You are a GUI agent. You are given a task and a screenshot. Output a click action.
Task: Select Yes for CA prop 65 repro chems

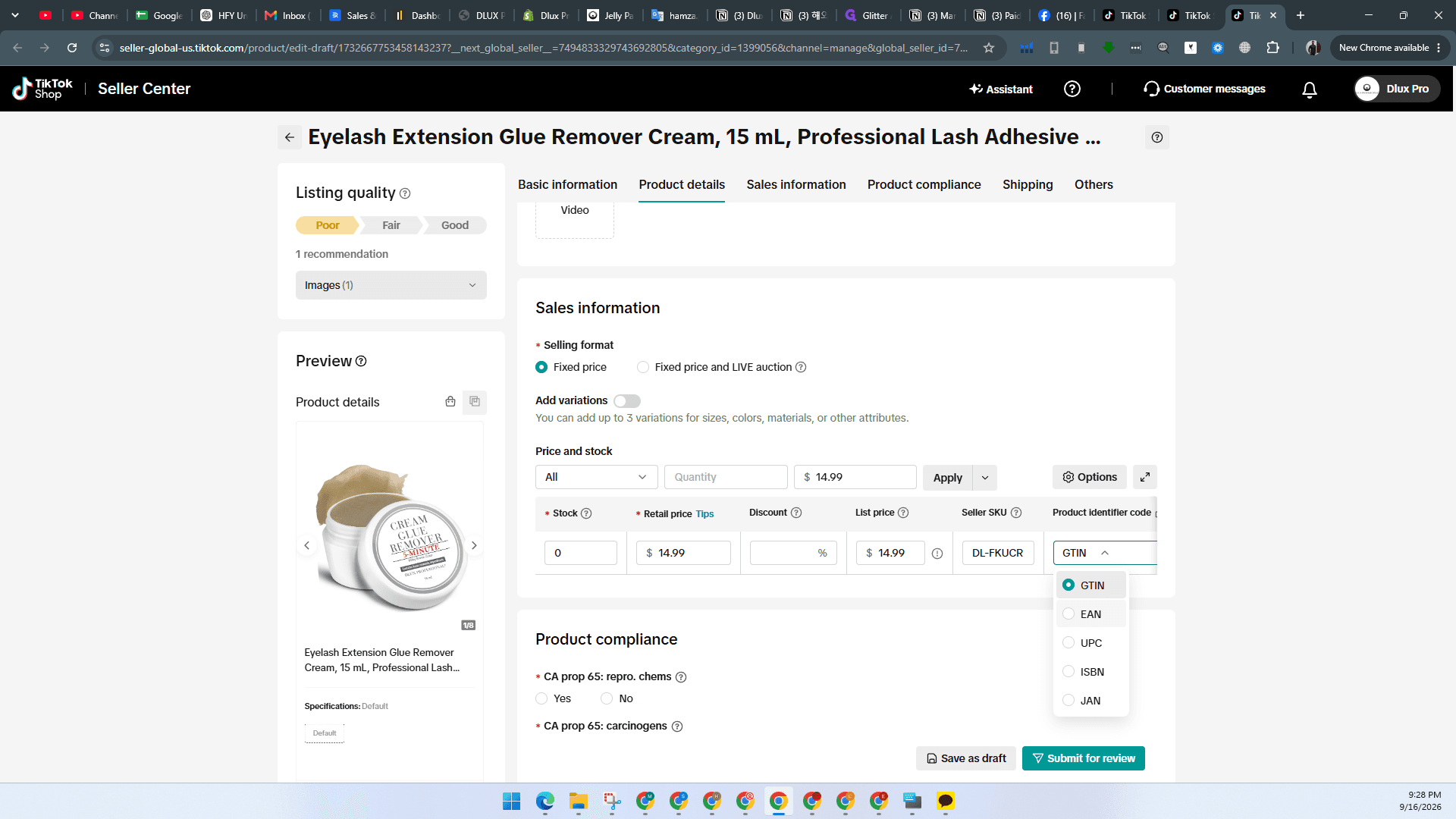click(541, 698)
